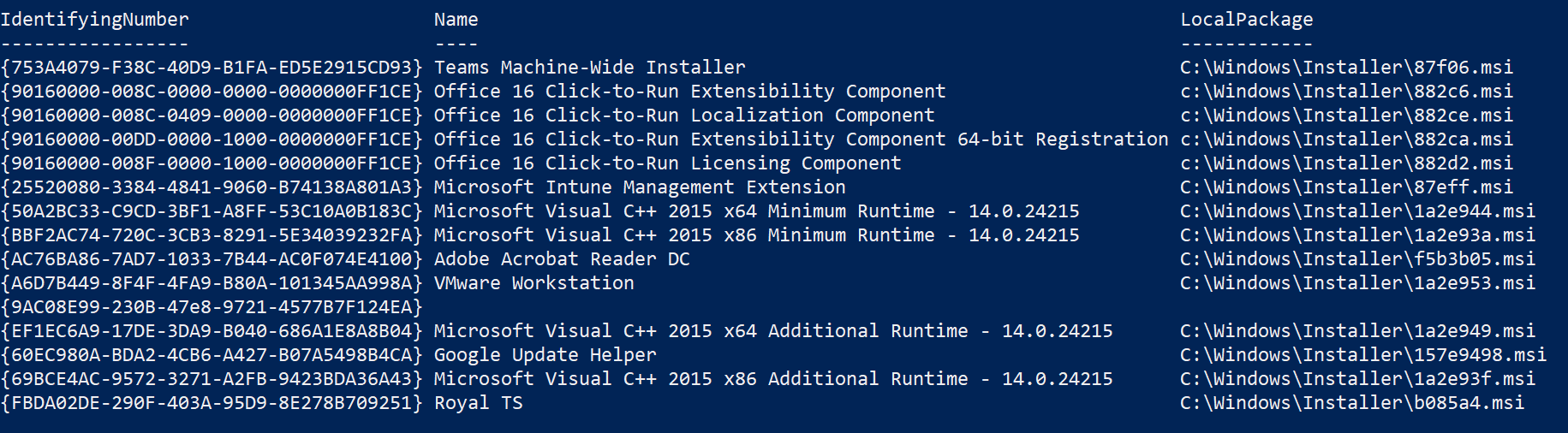1568x433 pixels.
Task: Click Office 16 Click-to-Run Localization Component
Action: click(x=684, y=116)
